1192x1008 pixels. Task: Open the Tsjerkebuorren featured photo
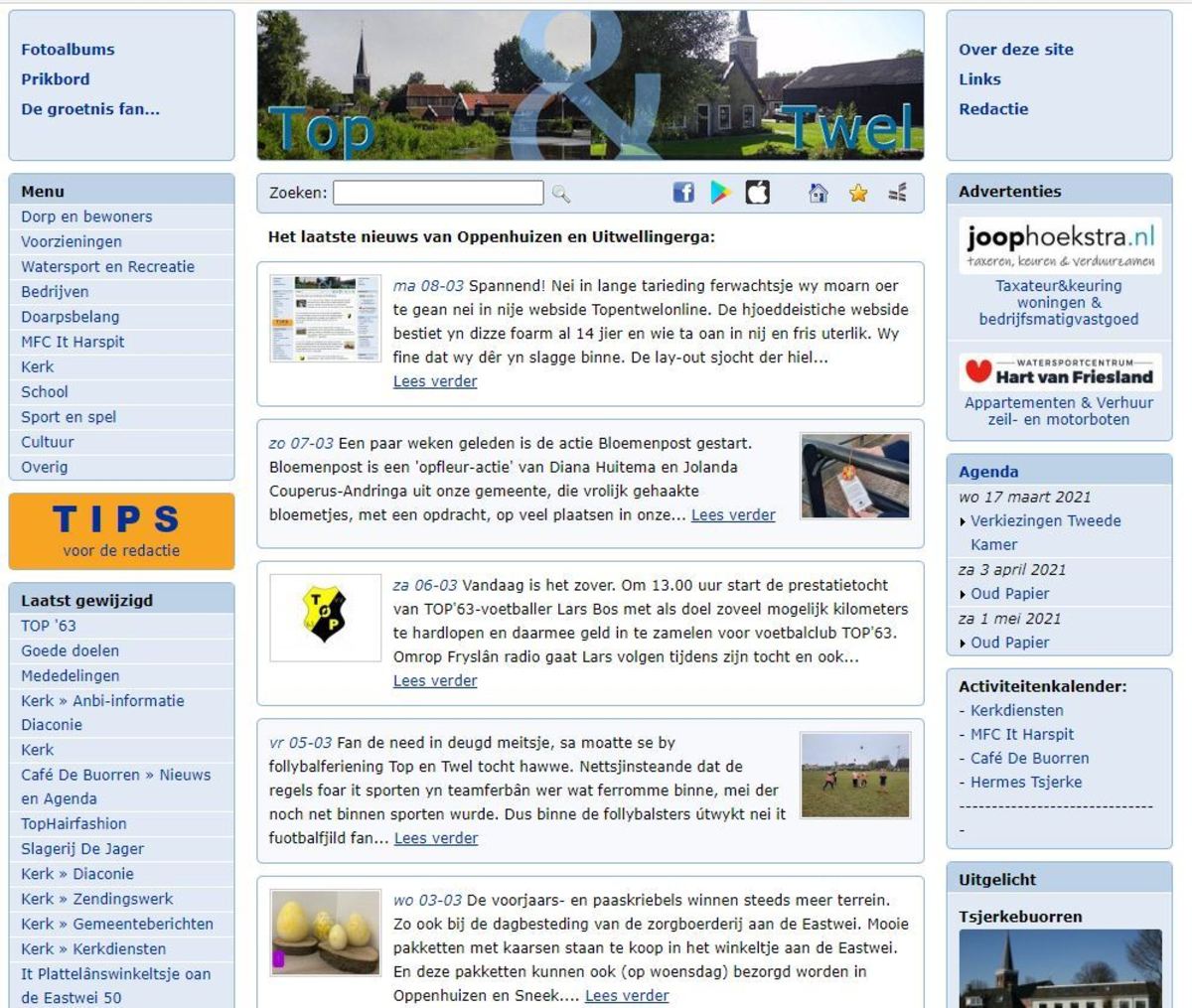[x=1060, y=968]
